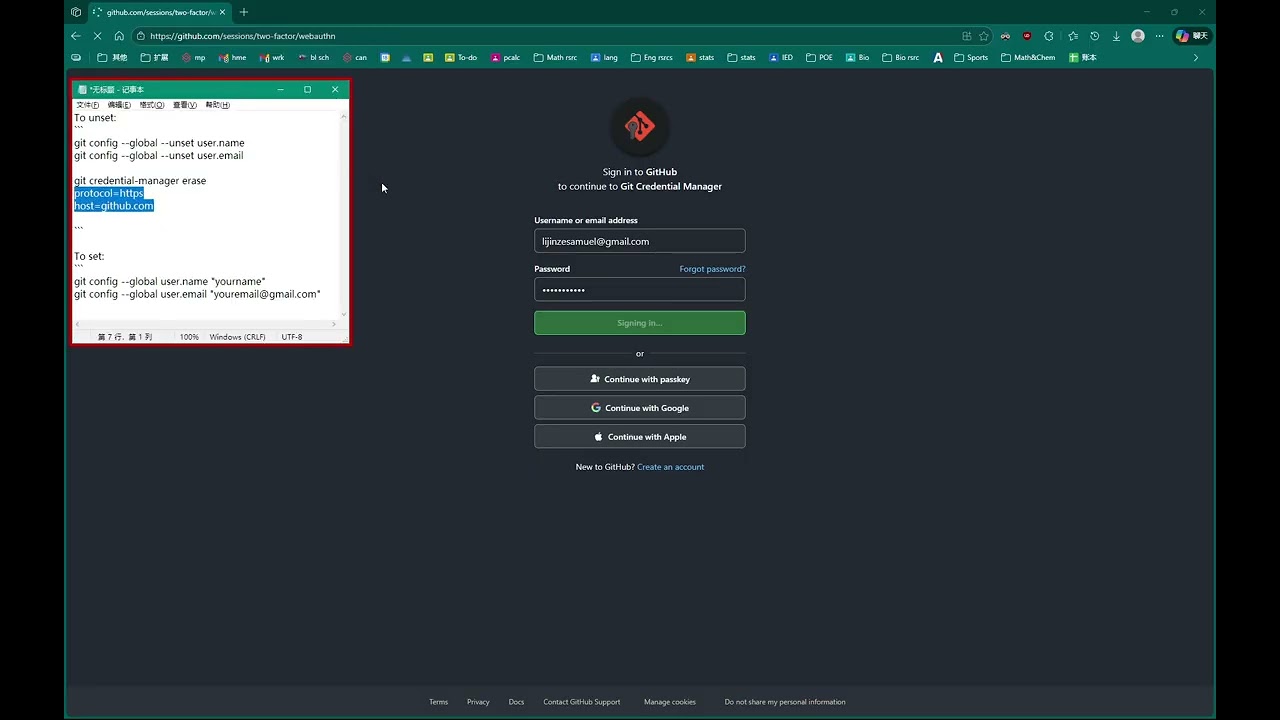Screen dimensions: 1280x720
Task: Open the To-do bookmark
Action: coord(461,58)
